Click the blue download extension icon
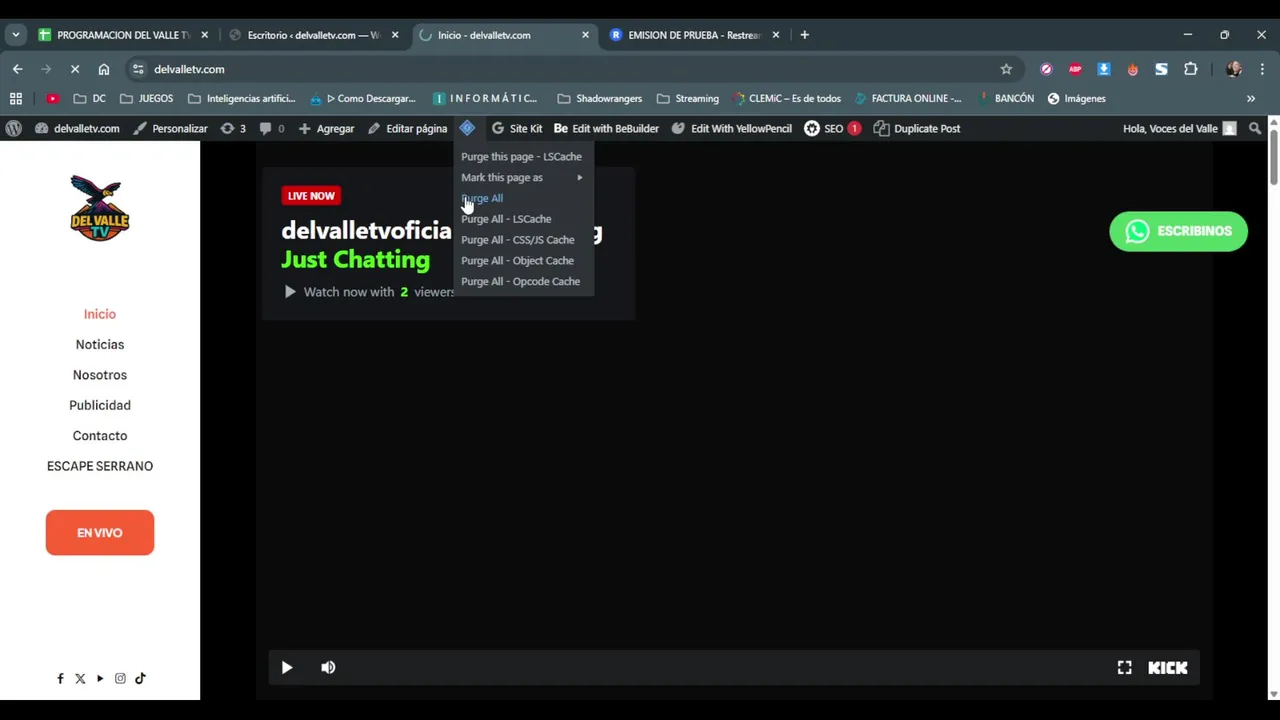Image resolution: width=1280 pixels, height=720 pixels. (1104, 69)
